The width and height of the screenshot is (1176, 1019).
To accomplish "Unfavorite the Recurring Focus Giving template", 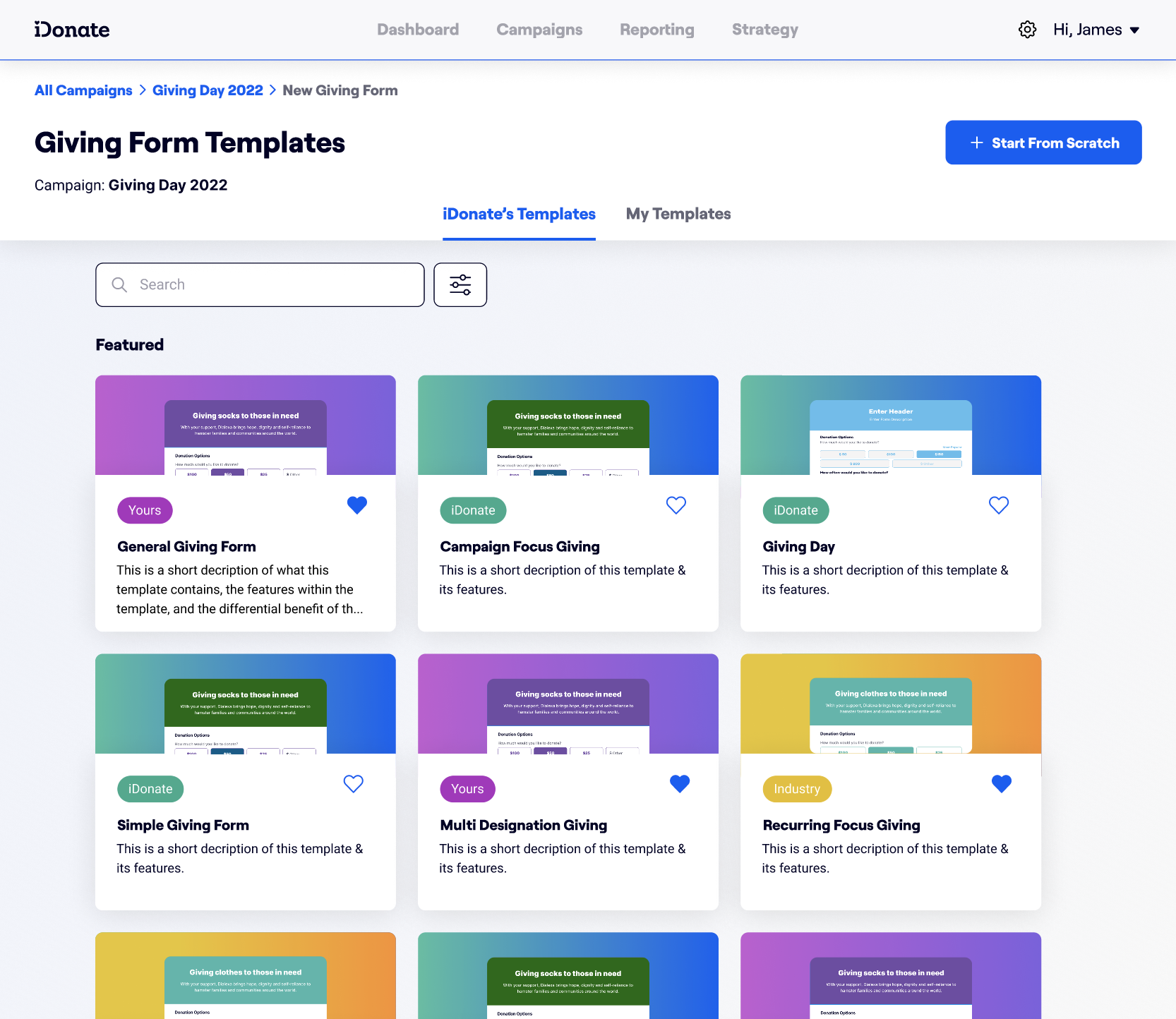I will [x=1002, y=784].
